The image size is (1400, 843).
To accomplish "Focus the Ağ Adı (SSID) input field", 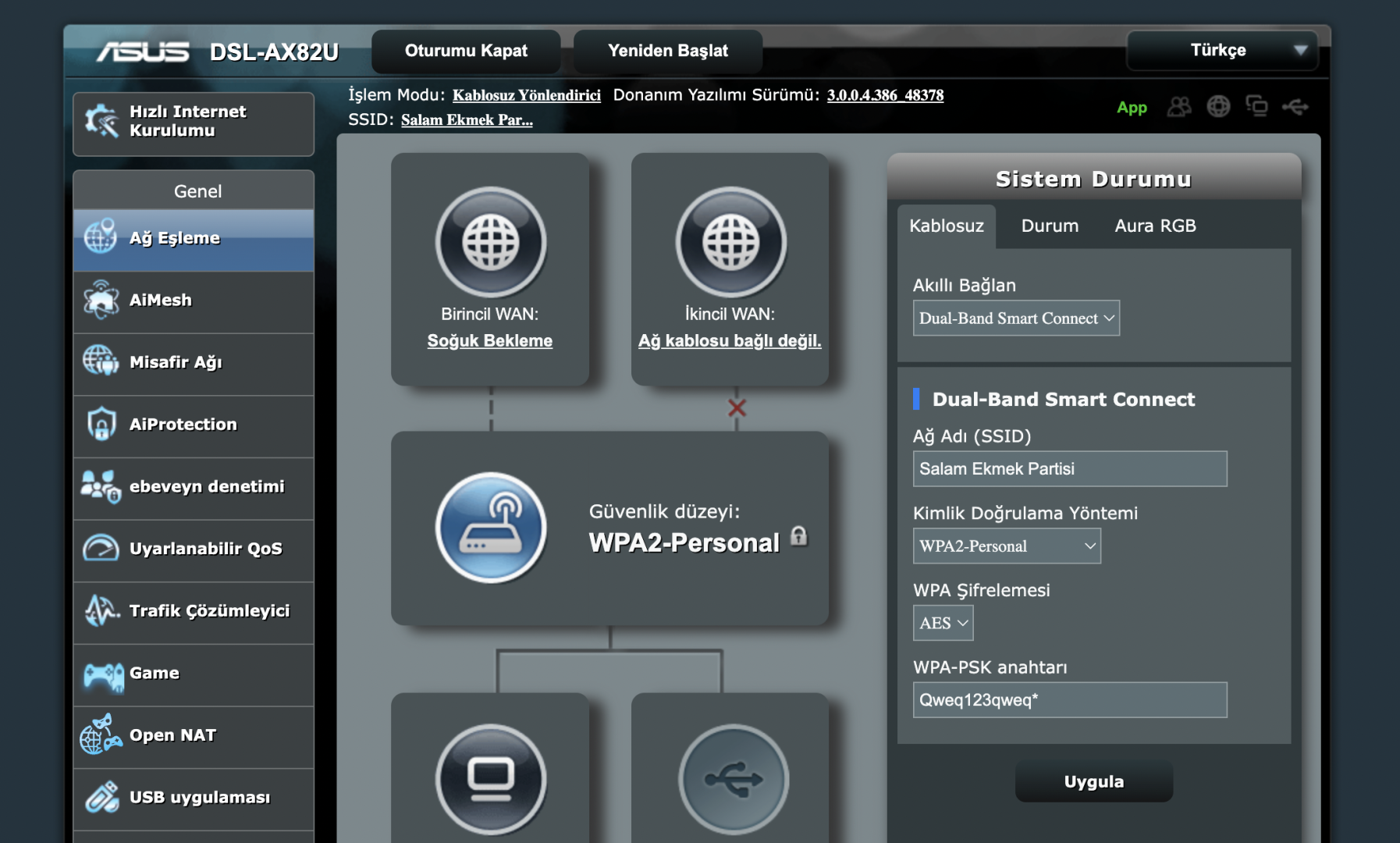I will click(1070, 469).
